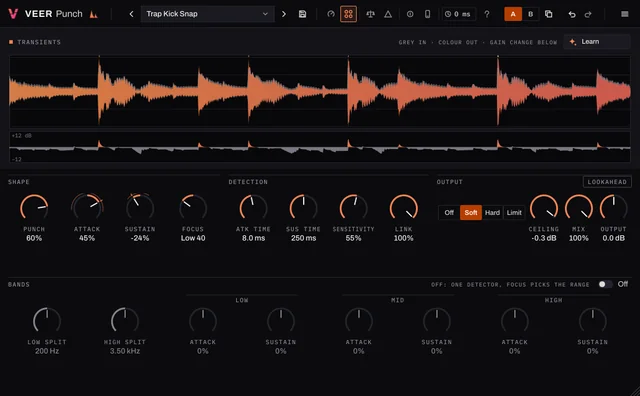This screenshot has width=640, height=396.
Task: Click the gauge meter icon
Action: [x=331, y=14]
